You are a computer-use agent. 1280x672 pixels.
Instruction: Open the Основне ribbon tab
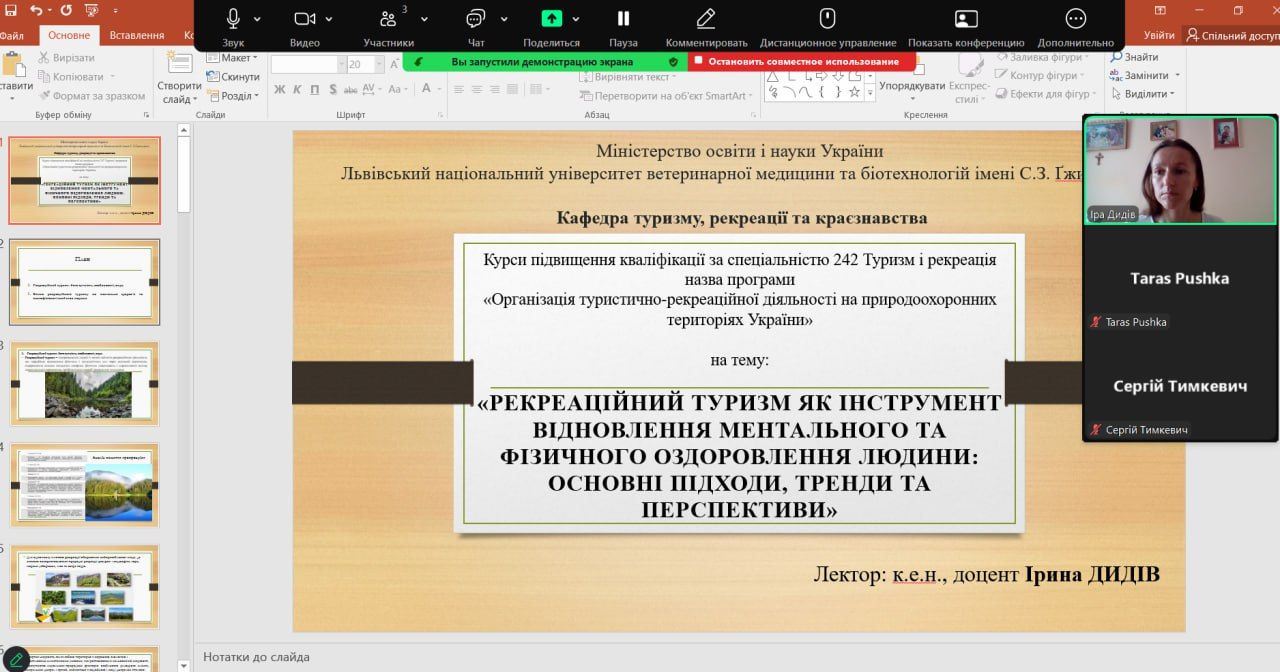point(69,35)
